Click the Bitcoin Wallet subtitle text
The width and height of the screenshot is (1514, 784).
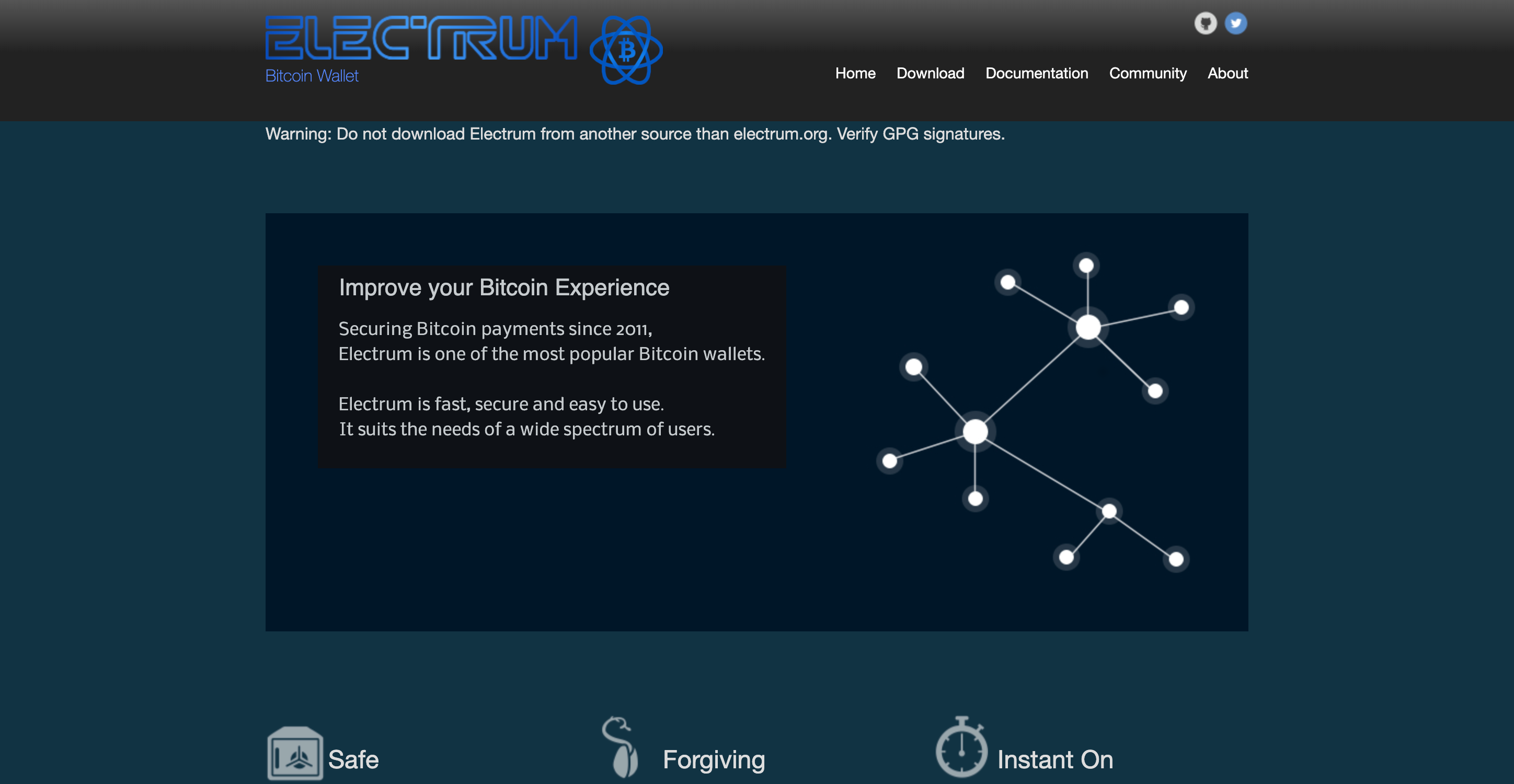point(312,76)
